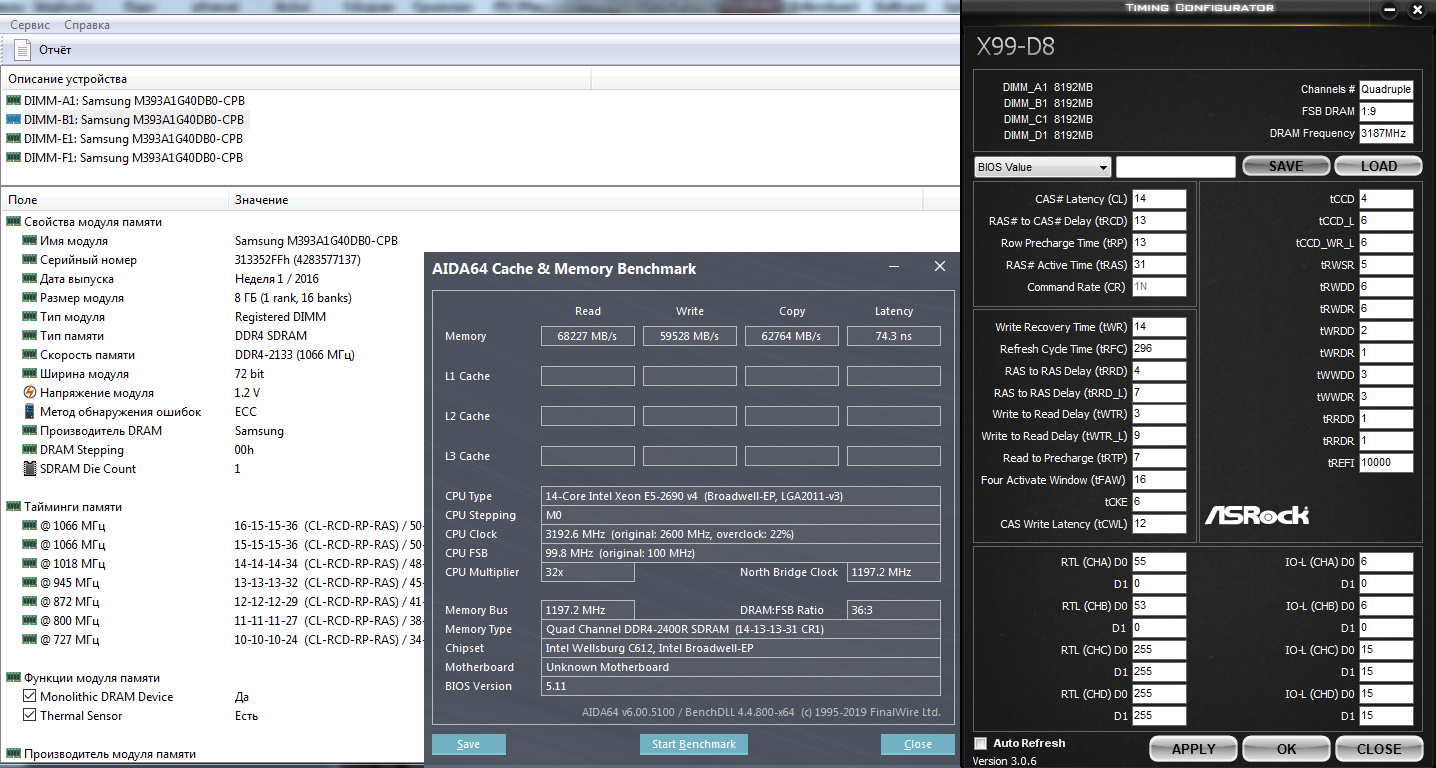Click the Row Precharge Time (tRP) field
Image resolution: width=1436 pixels, height=768 pixels.
1159,243
